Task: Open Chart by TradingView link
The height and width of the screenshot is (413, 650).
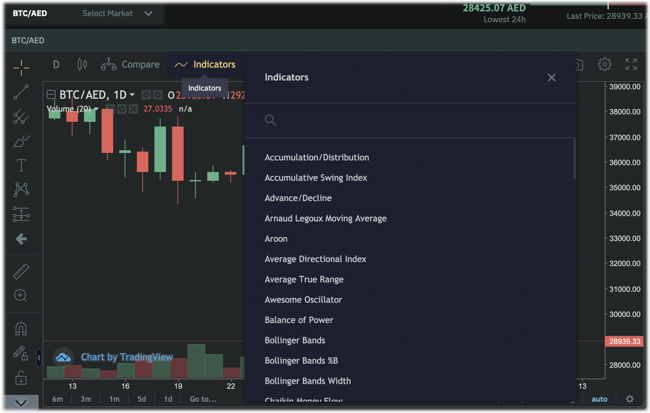Action: 127,357
